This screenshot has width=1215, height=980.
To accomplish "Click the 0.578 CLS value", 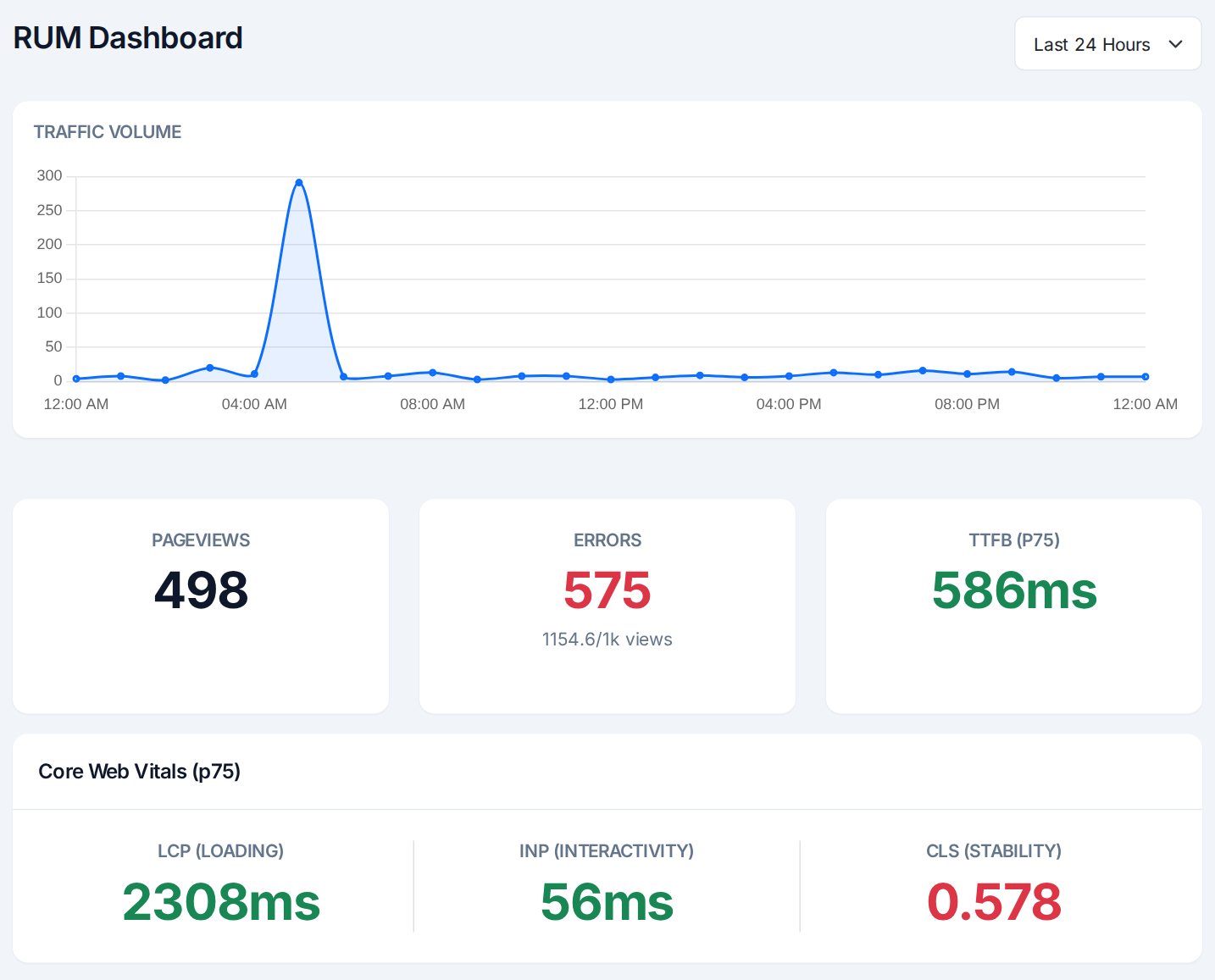I will point(994,901).
